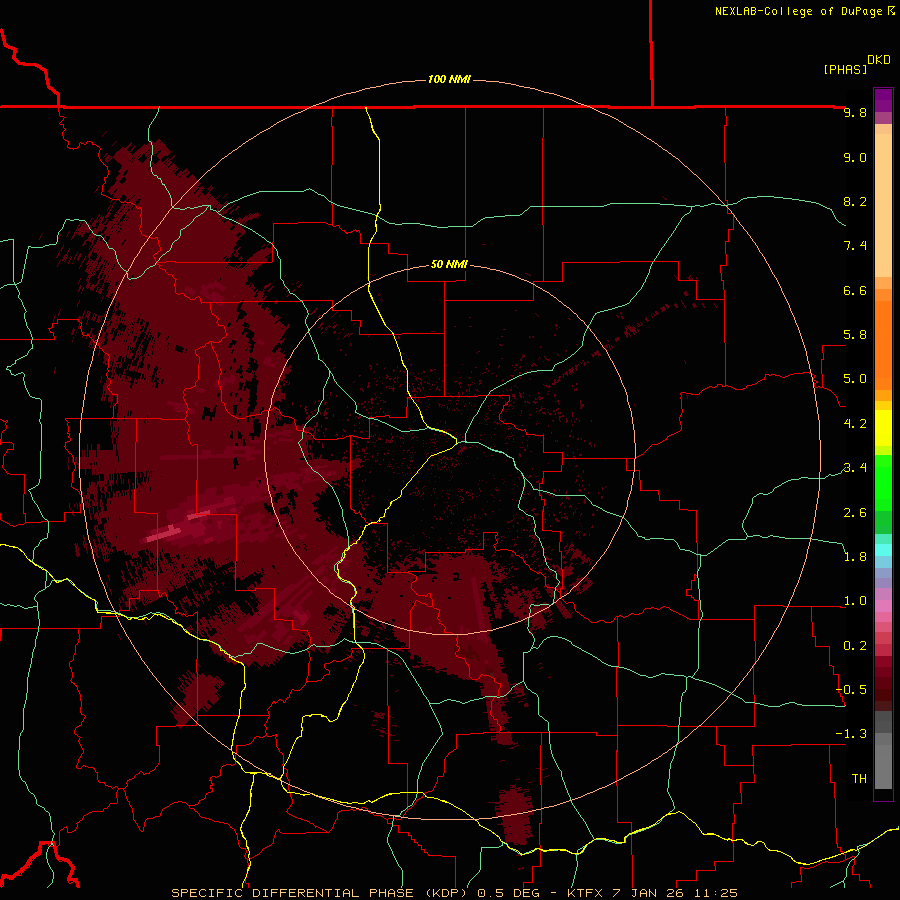Click the 7.4 scale value
Viewport: 900px width, 900px height.
(x=855, y=246)
